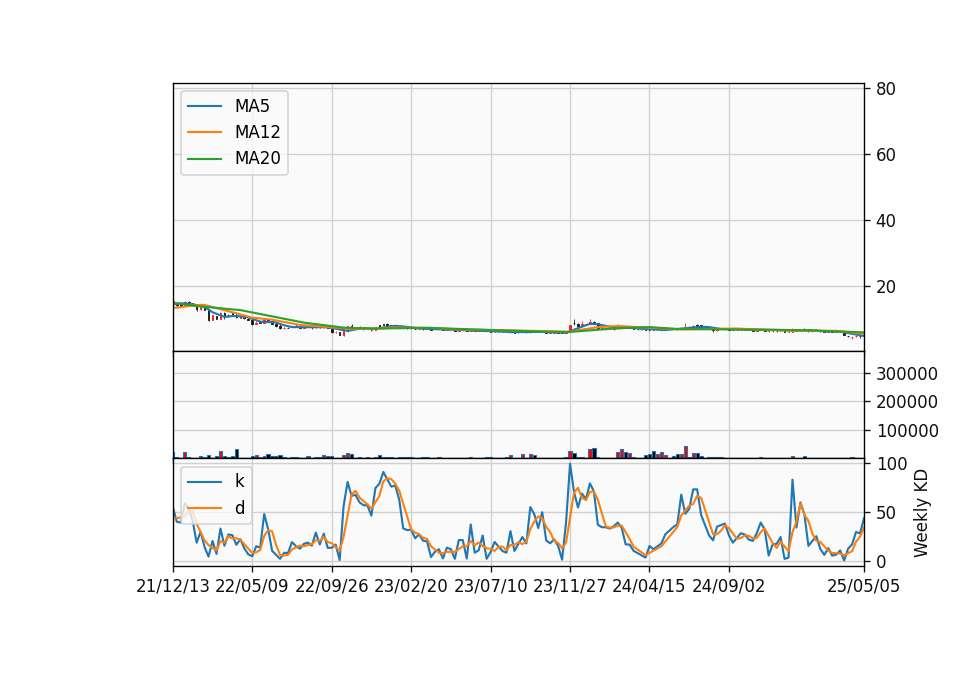Click the 0 tick on KD axis
Screen dimensions: 960x690
(882, 561)
